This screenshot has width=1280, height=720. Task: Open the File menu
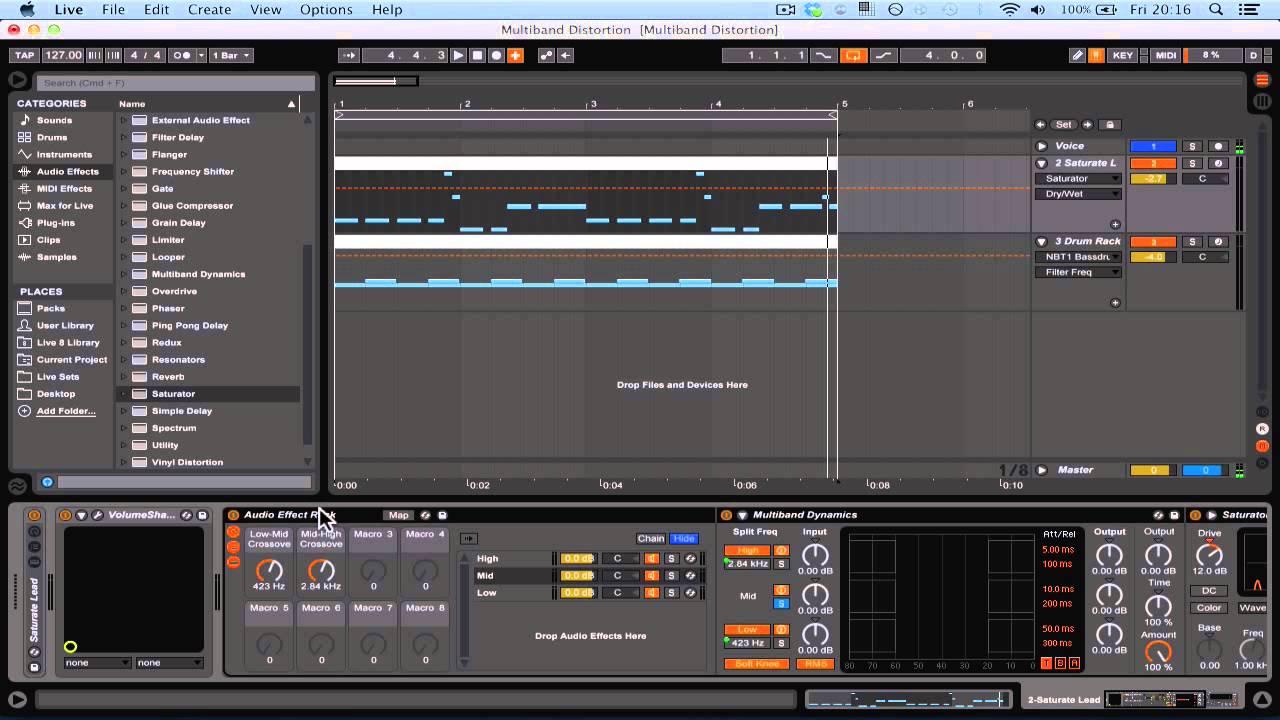coord(113,9)
